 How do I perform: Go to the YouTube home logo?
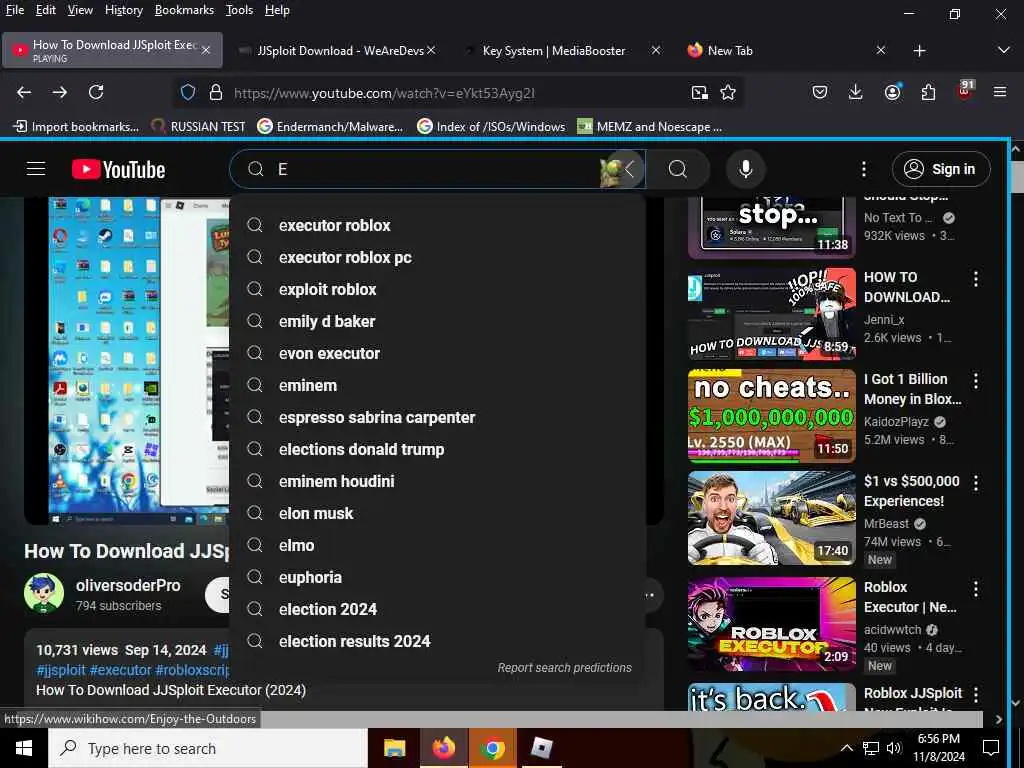[x=118, y=170]
